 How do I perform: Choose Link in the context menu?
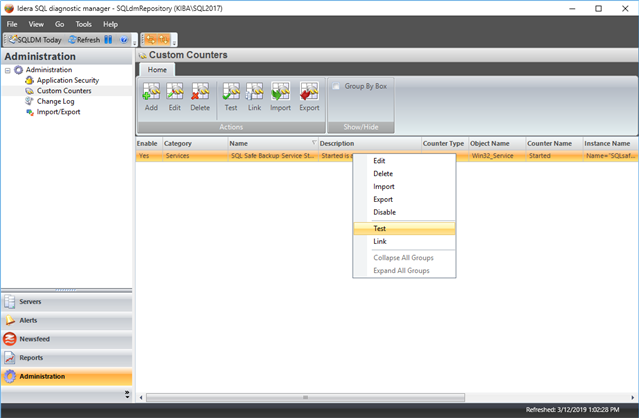click(404, 241)
